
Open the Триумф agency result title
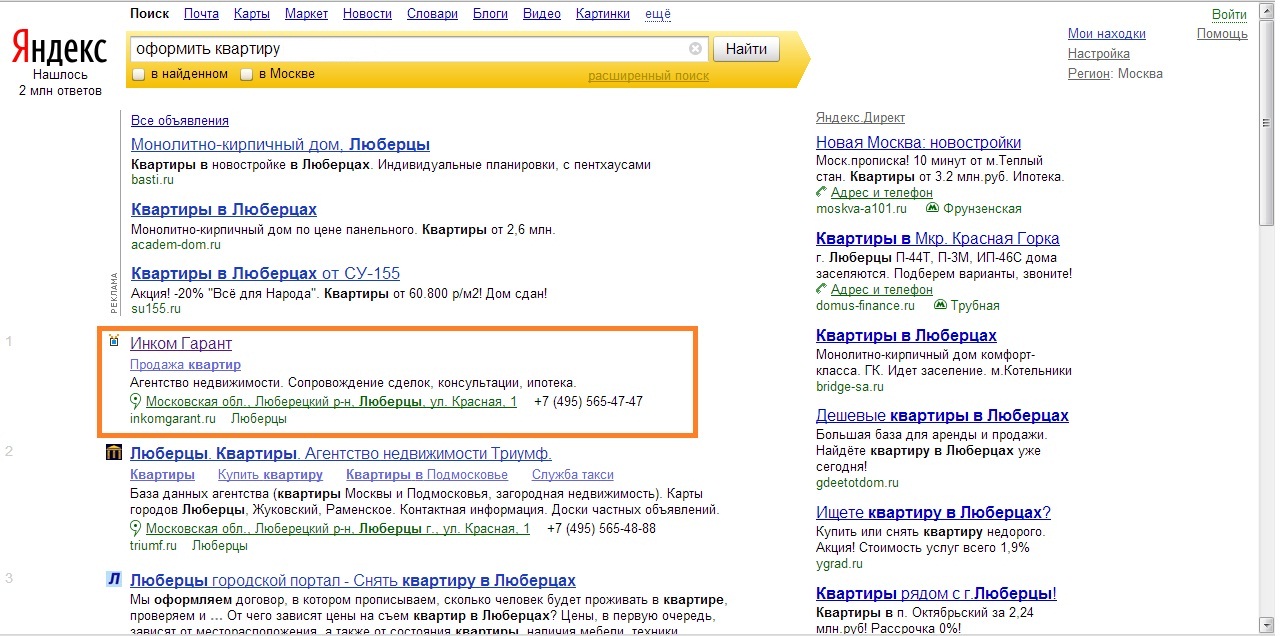pos(341,454)
